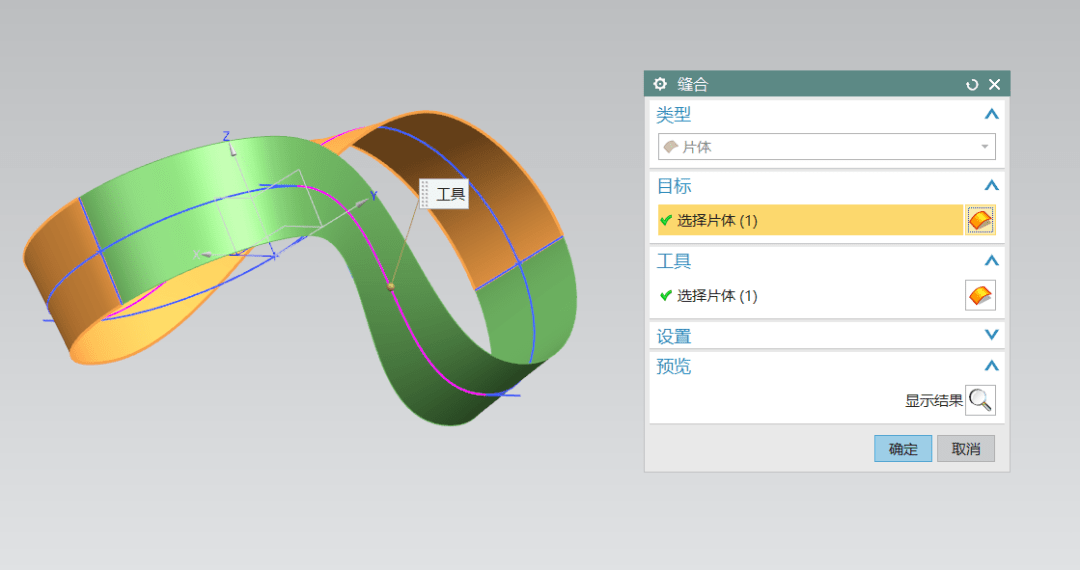The width and height of the screenshot is (1080, 570).
Task: Collapse the 预览 section
Action: (991, 366)
